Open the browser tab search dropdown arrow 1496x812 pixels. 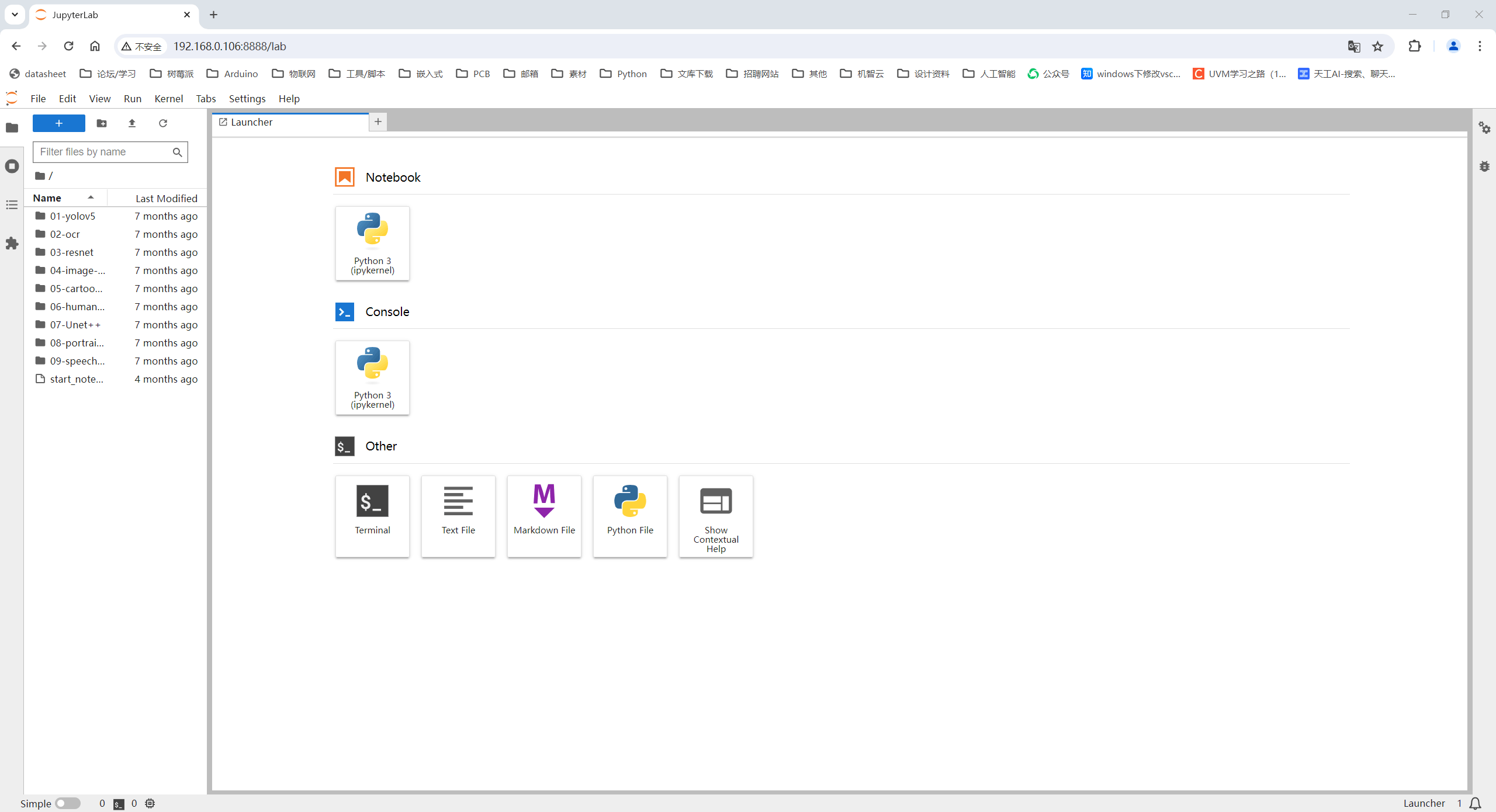15,15
